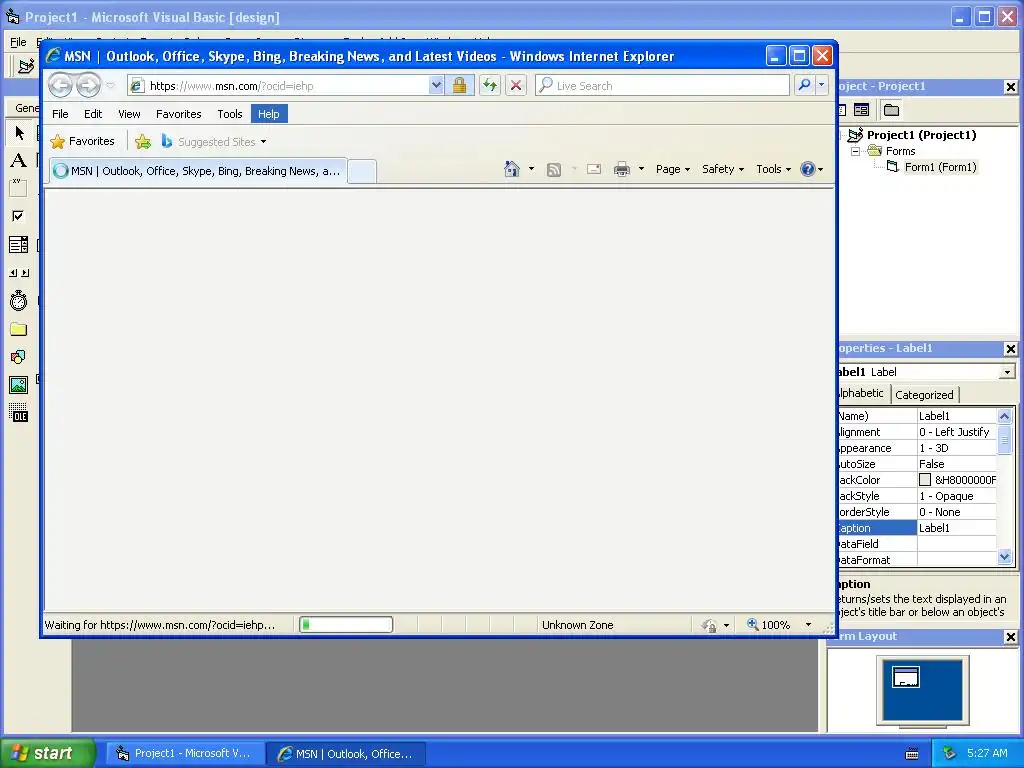1024x768 pixels.
Task: Click the Internet Explorer Forward arrow button
Action: (x=88, y=85)
